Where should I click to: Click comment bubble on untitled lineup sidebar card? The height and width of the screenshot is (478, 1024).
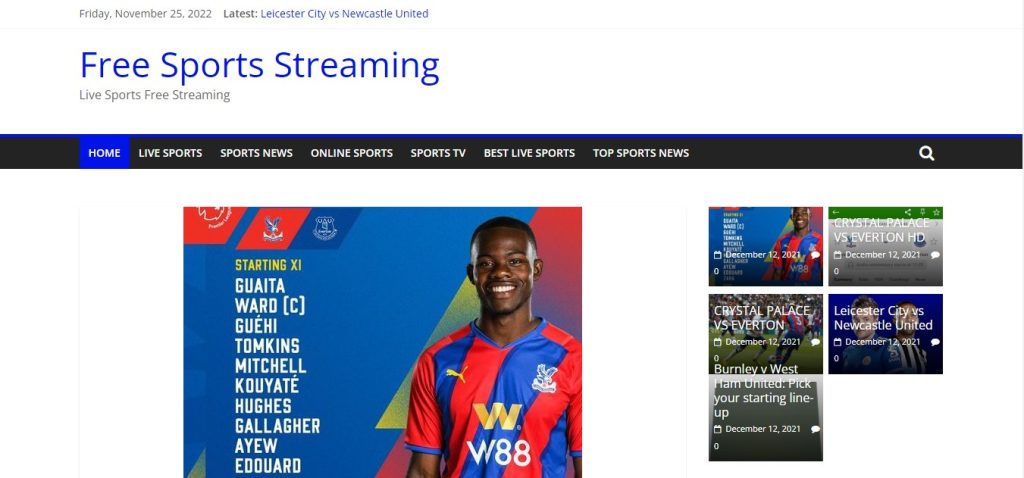(815, 255)
